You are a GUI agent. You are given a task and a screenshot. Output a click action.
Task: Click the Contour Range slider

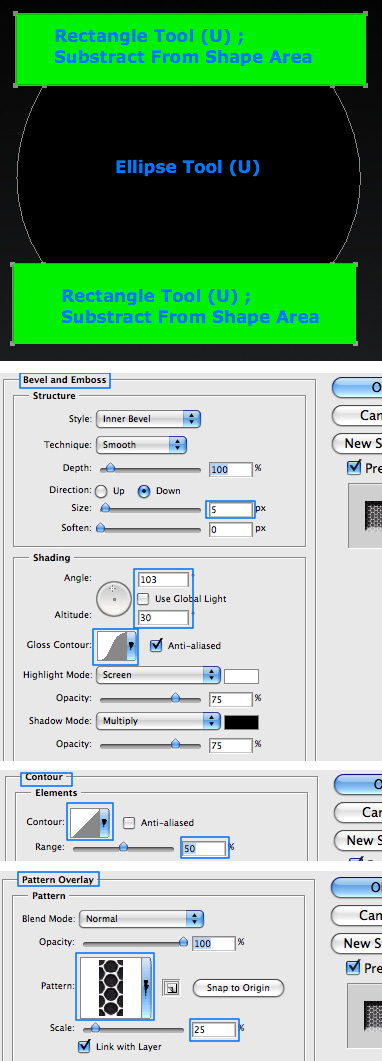point(123,846)
